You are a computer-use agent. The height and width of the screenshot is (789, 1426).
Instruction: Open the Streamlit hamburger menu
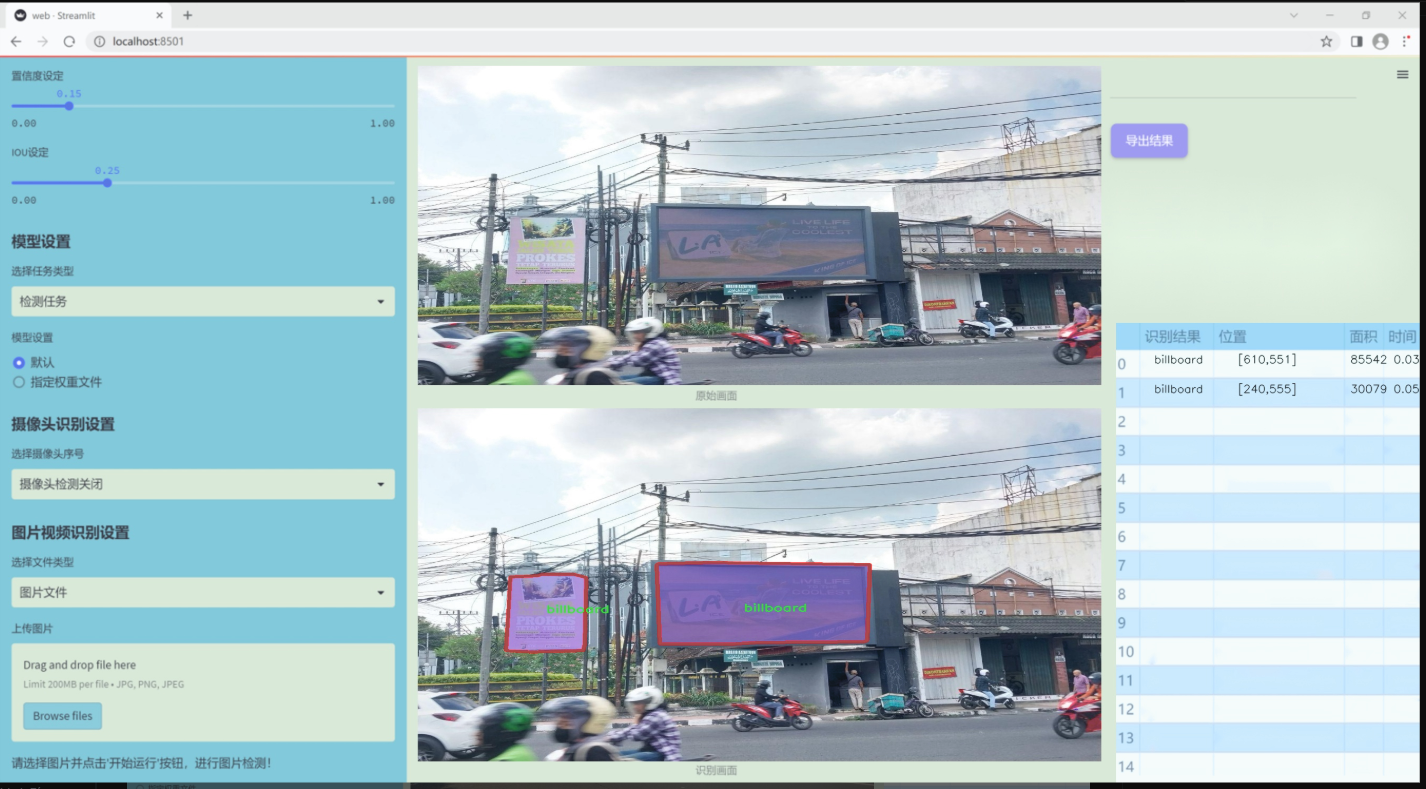point(1403,74)
